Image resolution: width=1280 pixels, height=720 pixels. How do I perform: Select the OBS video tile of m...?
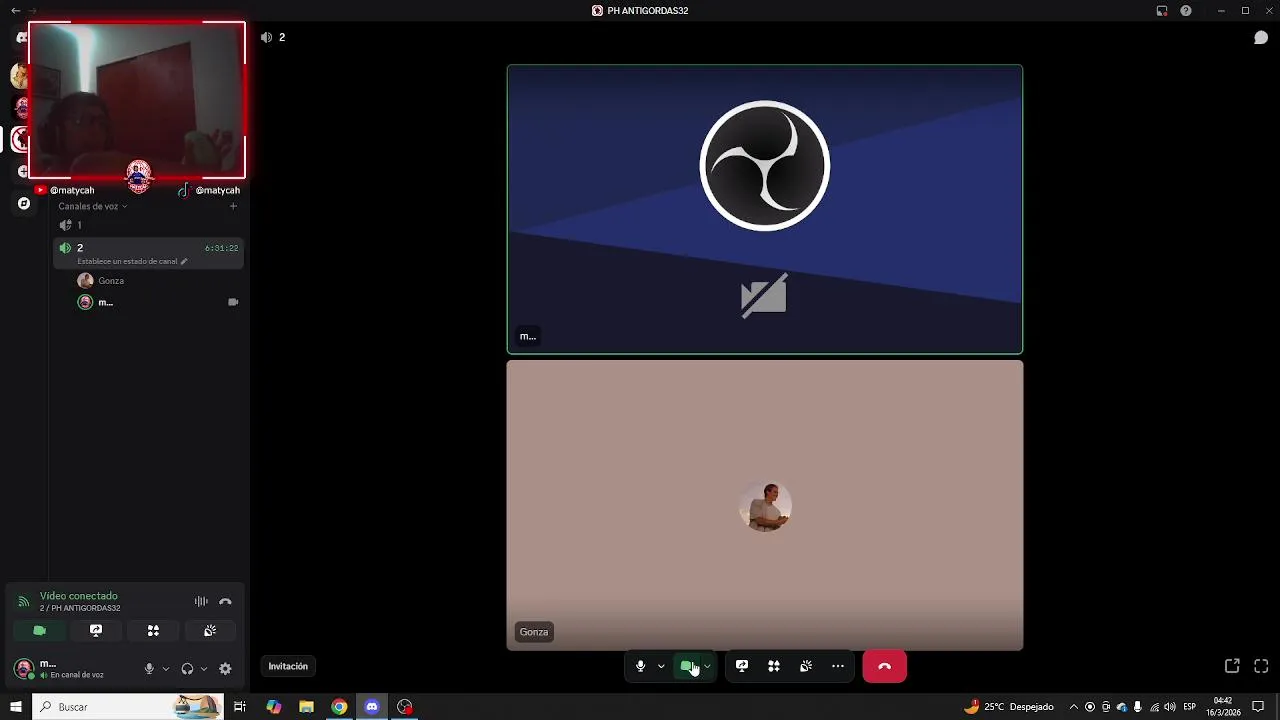coord(765,209)
